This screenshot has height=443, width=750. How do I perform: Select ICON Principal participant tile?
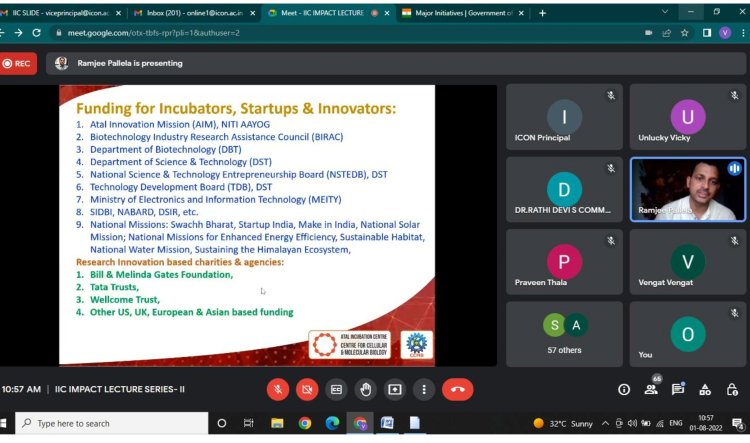(564, 117)
